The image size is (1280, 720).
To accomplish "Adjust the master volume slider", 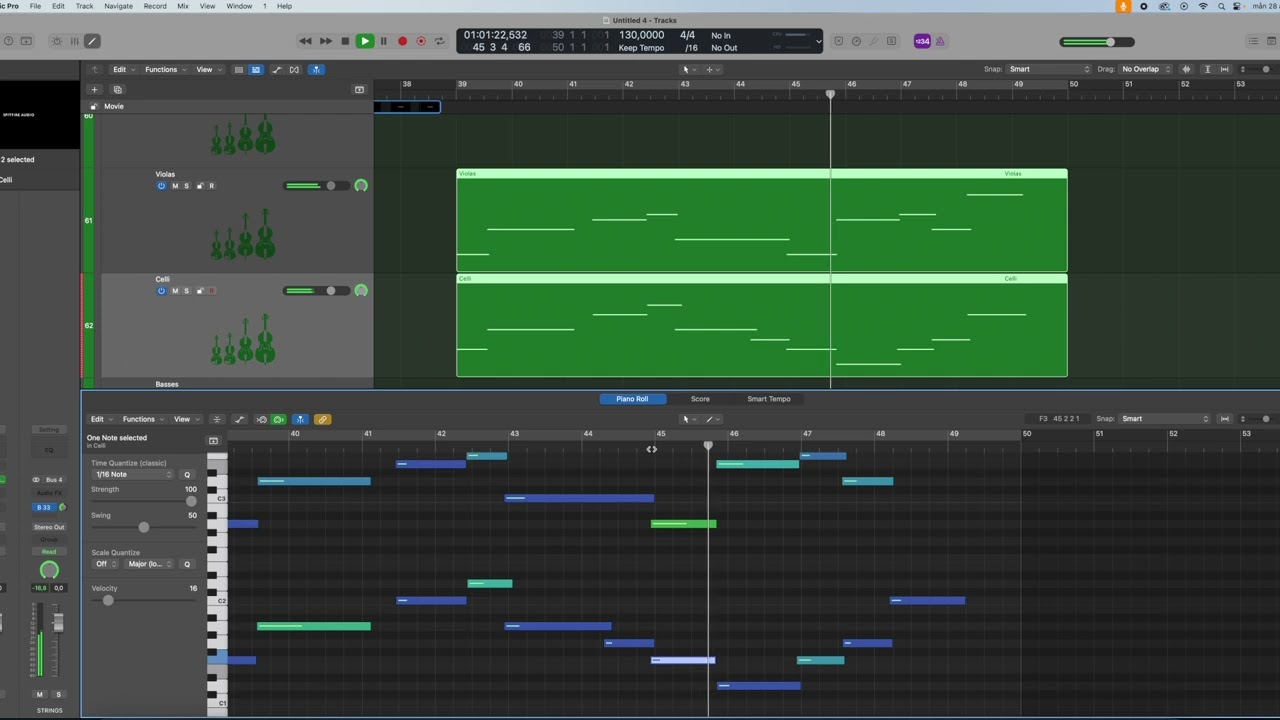I will pos(1097,42).
